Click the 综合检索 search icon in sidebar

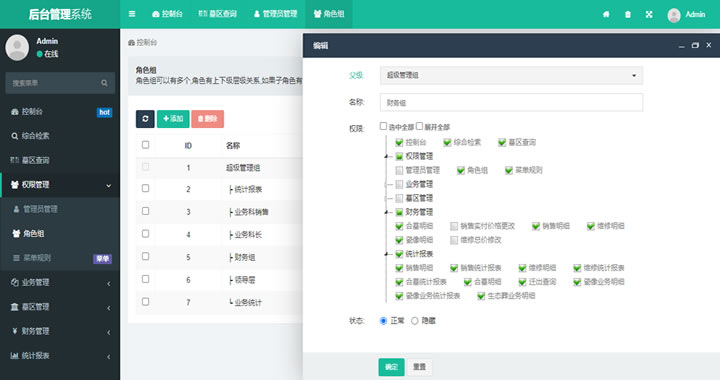tap(15, 136)
